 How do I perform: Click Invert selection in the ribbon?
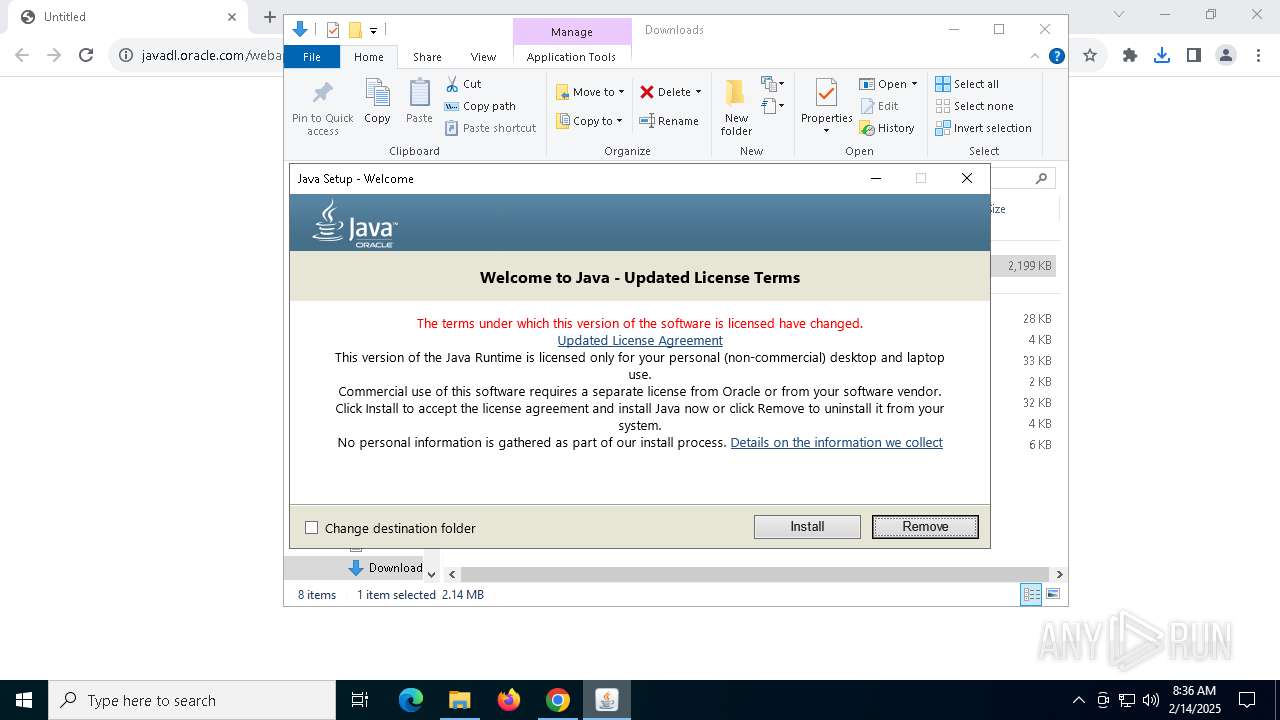983,128
